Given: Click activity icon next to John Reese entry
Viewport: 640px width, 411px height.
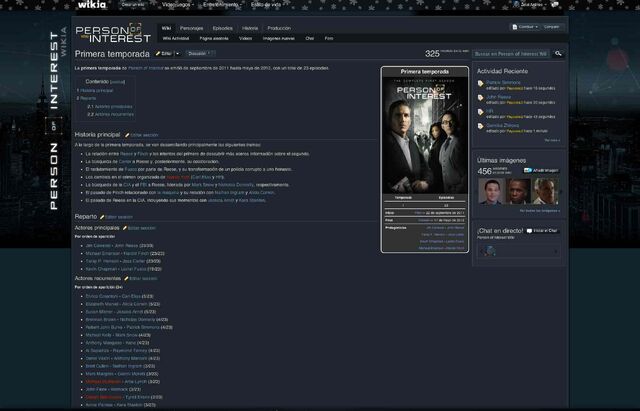Looking at the screenshot, I should (481, 98).
